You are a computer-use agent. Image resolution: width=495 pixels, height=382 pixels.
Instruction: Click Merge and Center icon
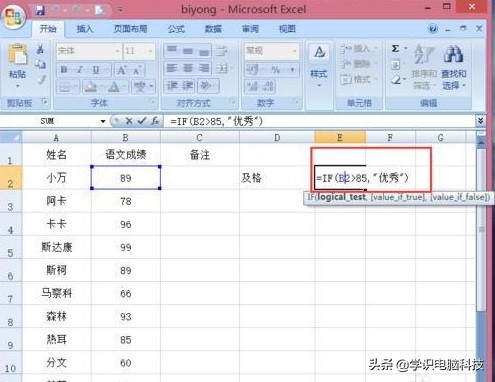(x=222, y=69)
